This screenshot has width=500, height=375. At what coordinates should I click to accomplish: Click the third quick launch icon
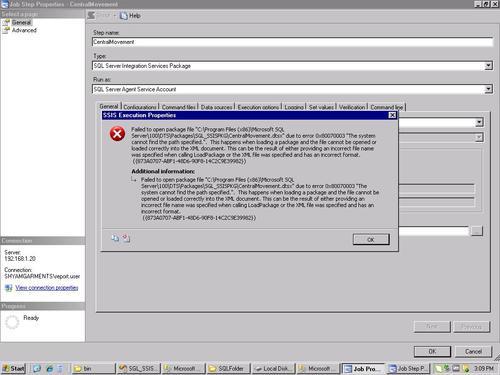pyautogui.click(x=60, y=368)
